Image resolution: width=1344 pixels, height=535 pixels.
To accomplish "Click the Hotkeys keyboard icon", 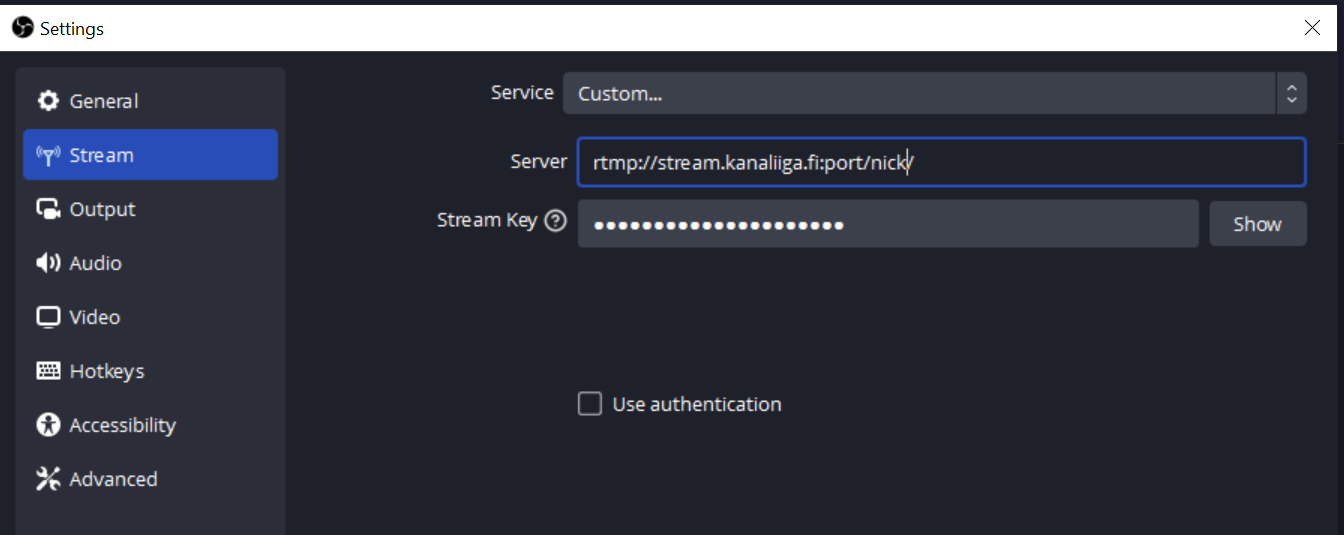I will coord(48,371).
